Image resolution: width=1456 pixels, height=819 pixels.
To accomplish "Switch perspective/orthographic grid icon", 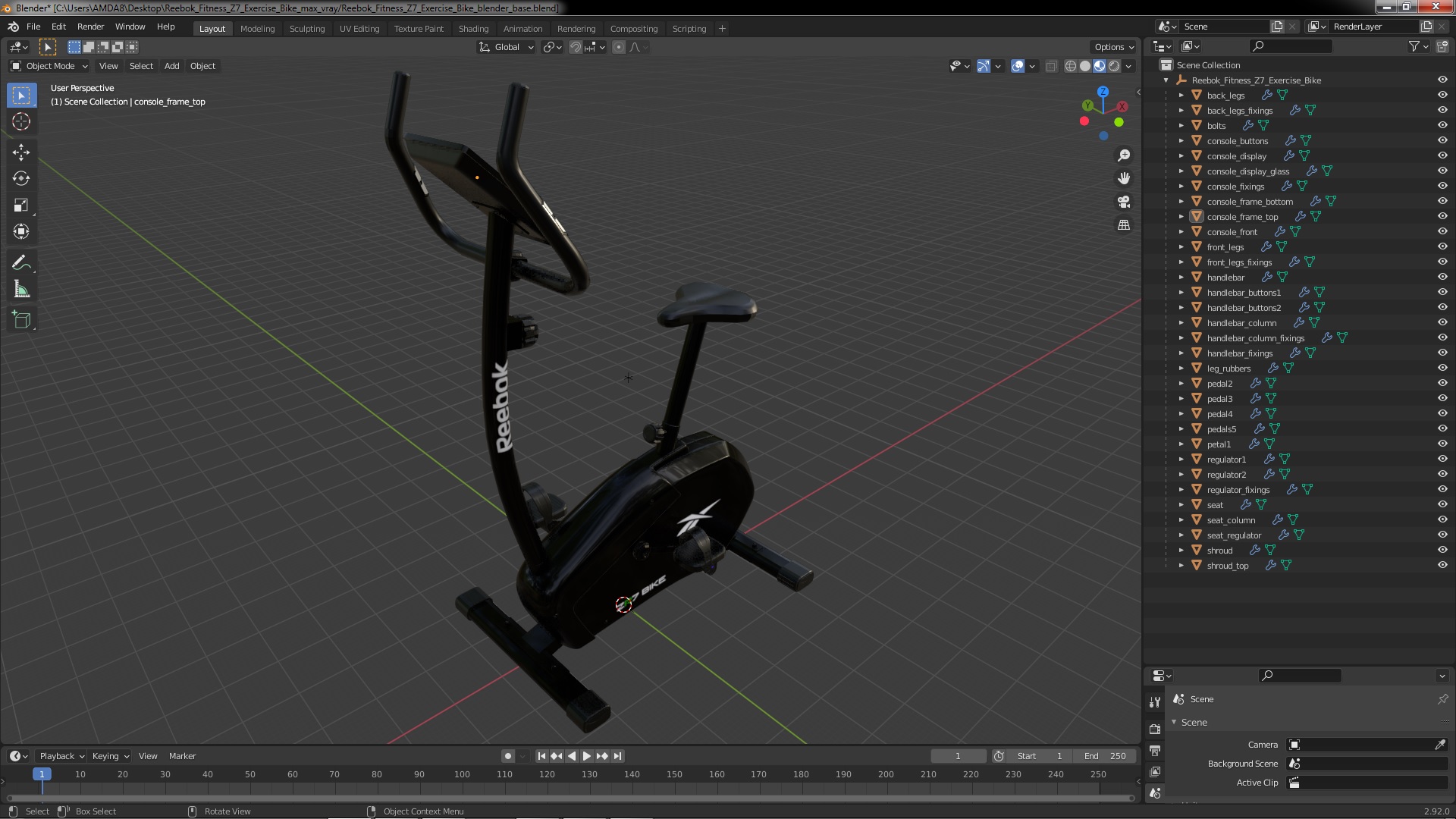I will (1124, 225).
